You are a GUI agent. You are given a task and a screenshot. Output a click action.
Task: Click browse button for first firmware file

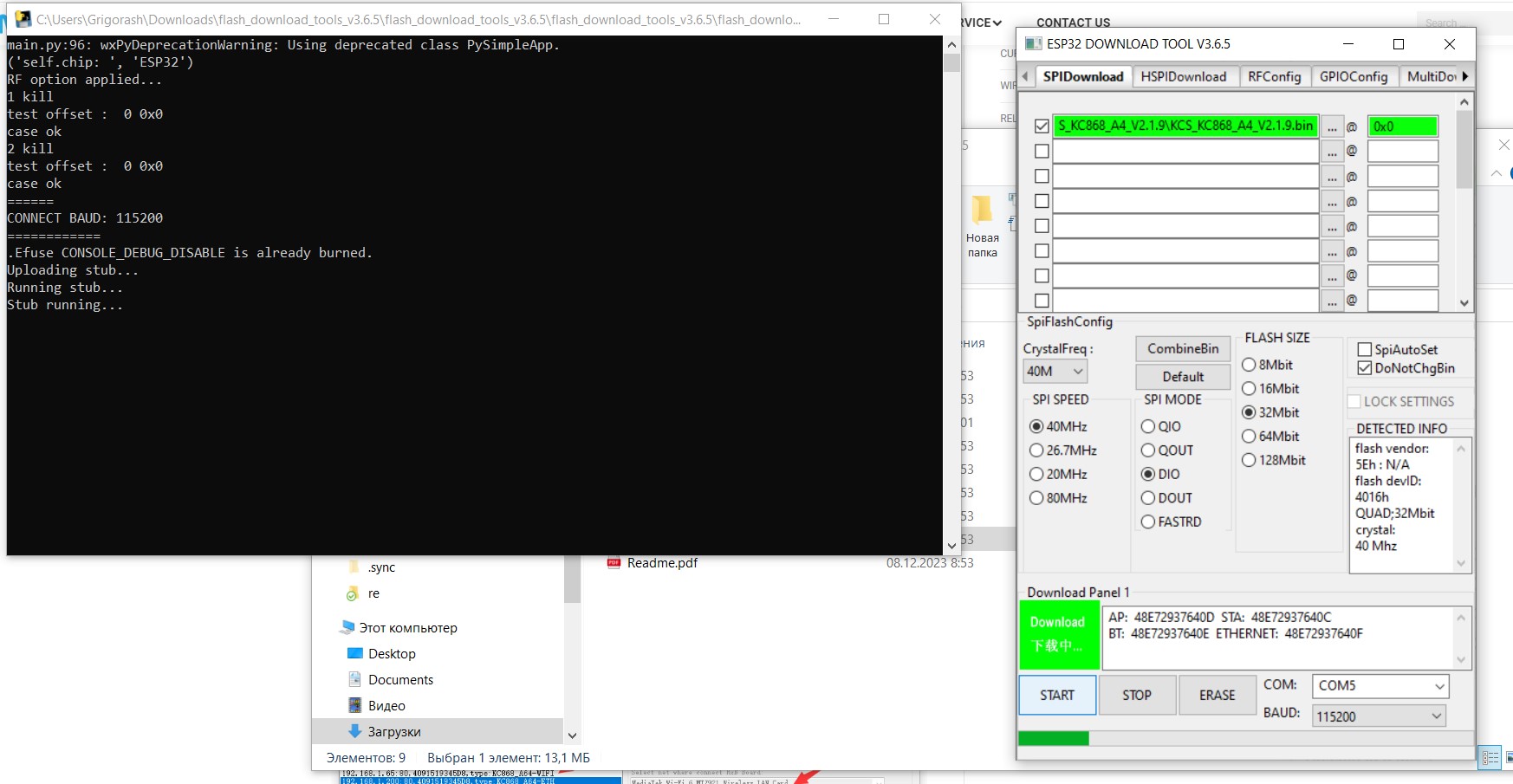1332,126
